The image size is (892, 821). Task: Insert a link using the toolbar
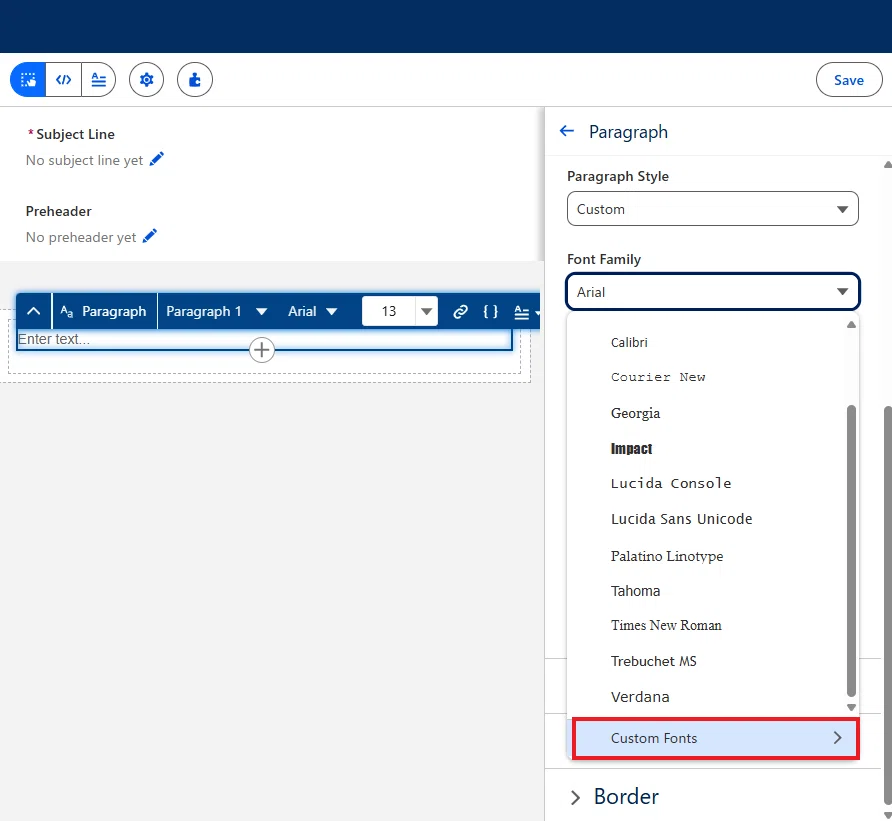coord(460,311)
